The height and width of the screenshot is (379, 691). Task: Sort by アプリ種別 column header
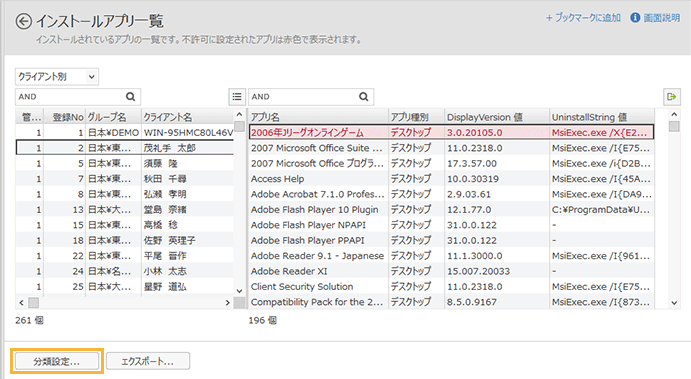pyautogui.click(x=416, y=117)
